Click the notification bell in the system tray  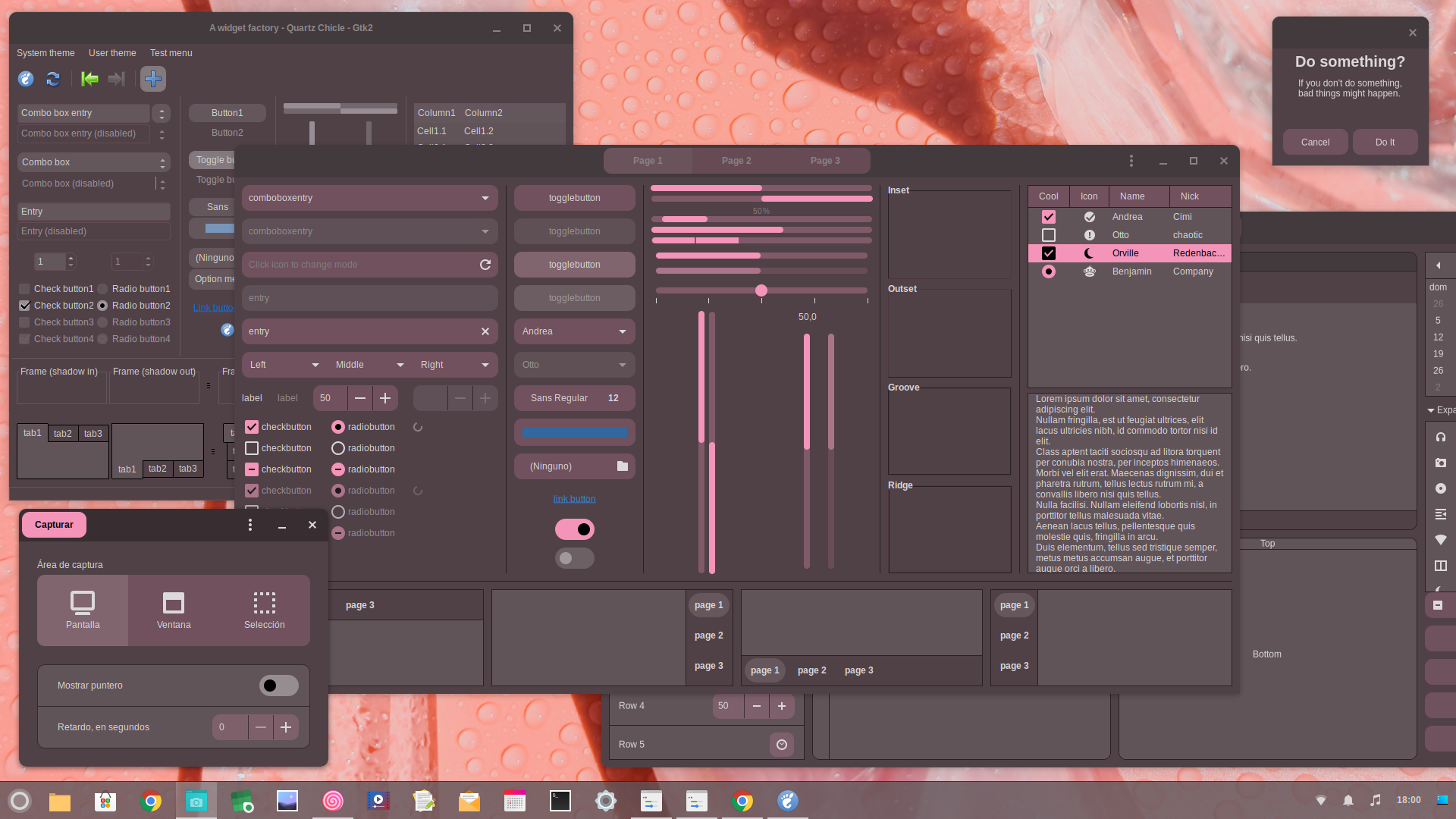(1348, 800)
